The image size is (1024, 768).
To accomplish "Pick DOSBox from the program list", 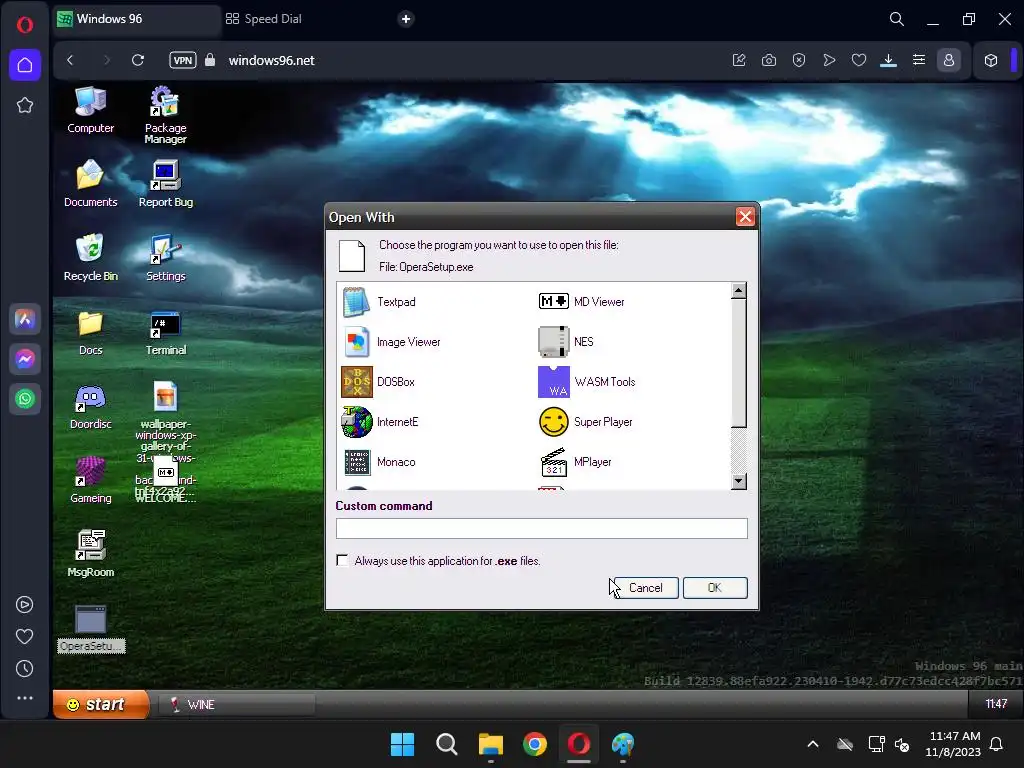I will (x=379, y=381).
